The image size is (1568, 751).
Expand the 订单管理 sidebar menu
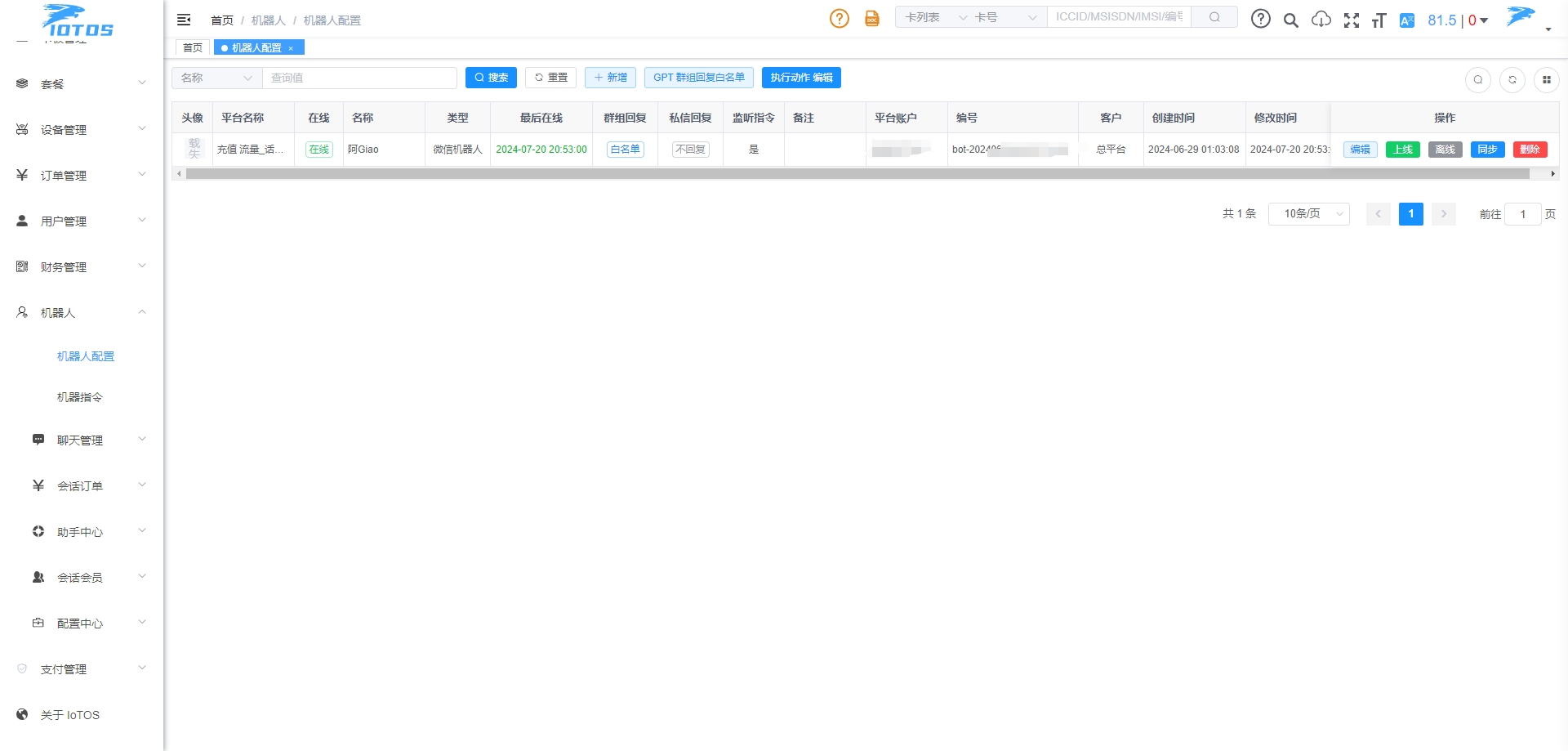pos(82,175)
